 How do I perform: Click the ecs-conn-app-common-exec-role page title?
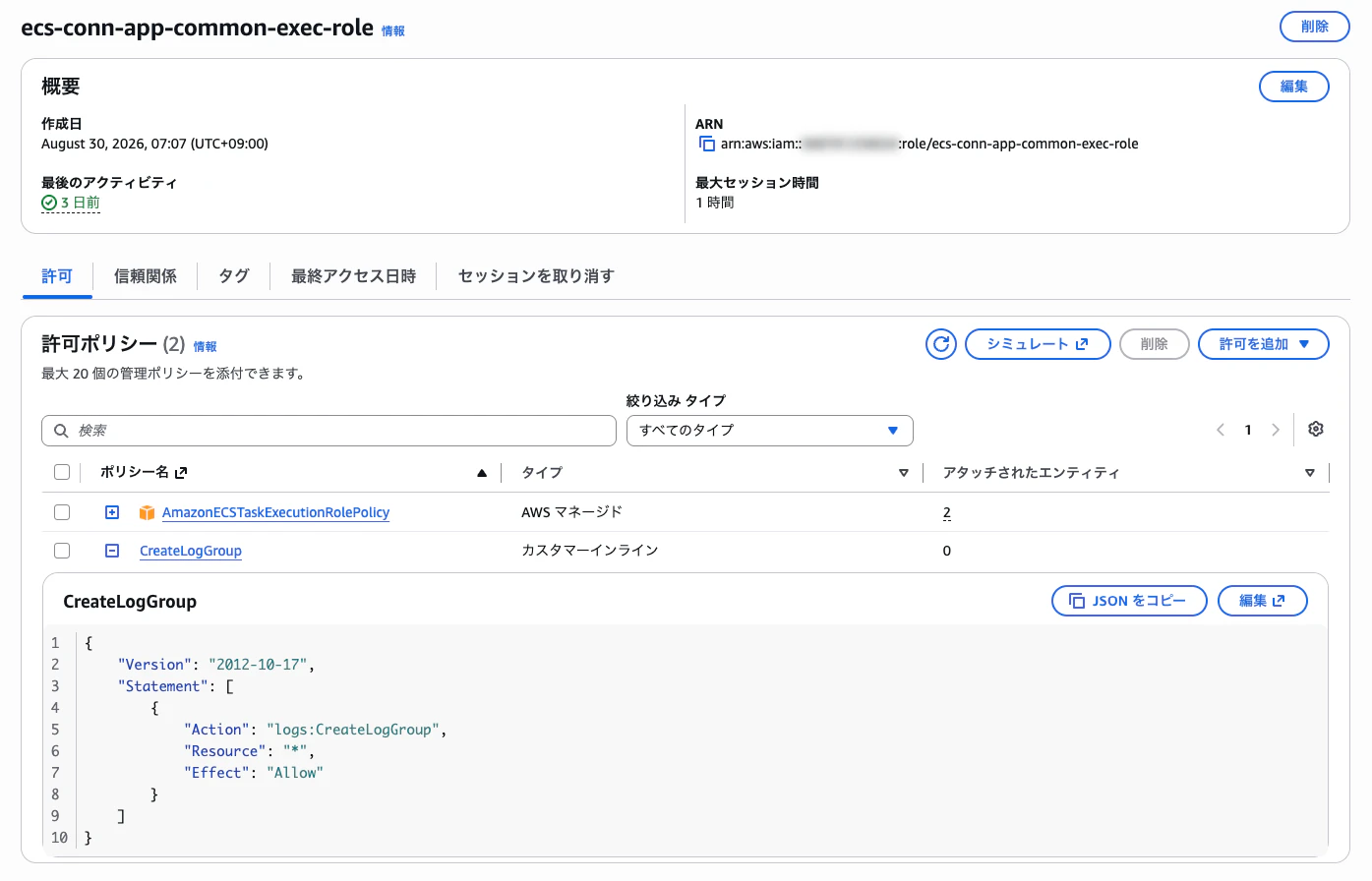coord(197,28)
